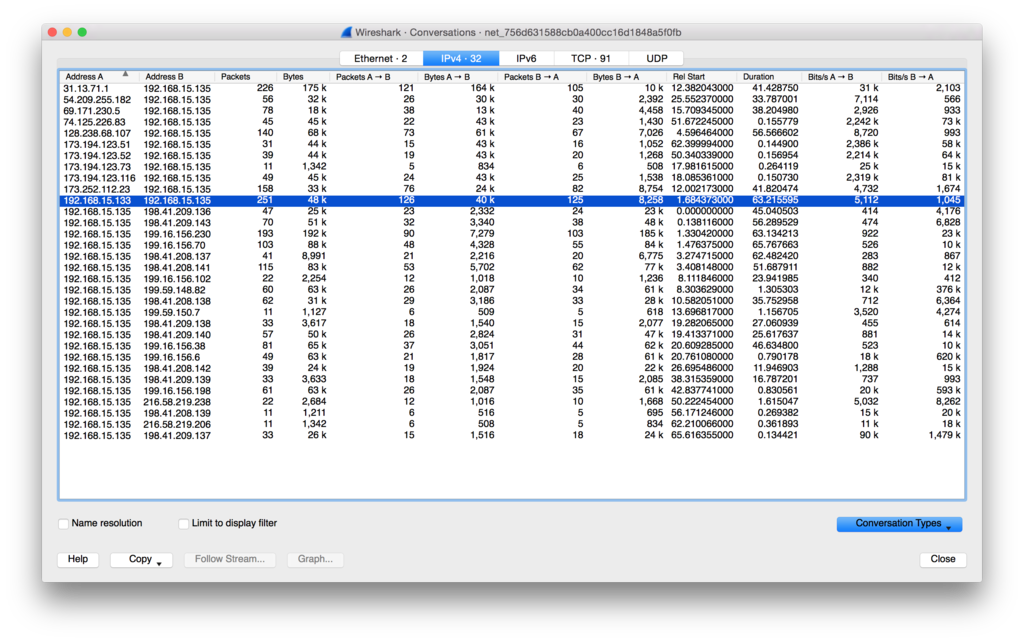Select the IPv4 · 32 tab
Screen dimensions: 1024x642
pos(461,58)
